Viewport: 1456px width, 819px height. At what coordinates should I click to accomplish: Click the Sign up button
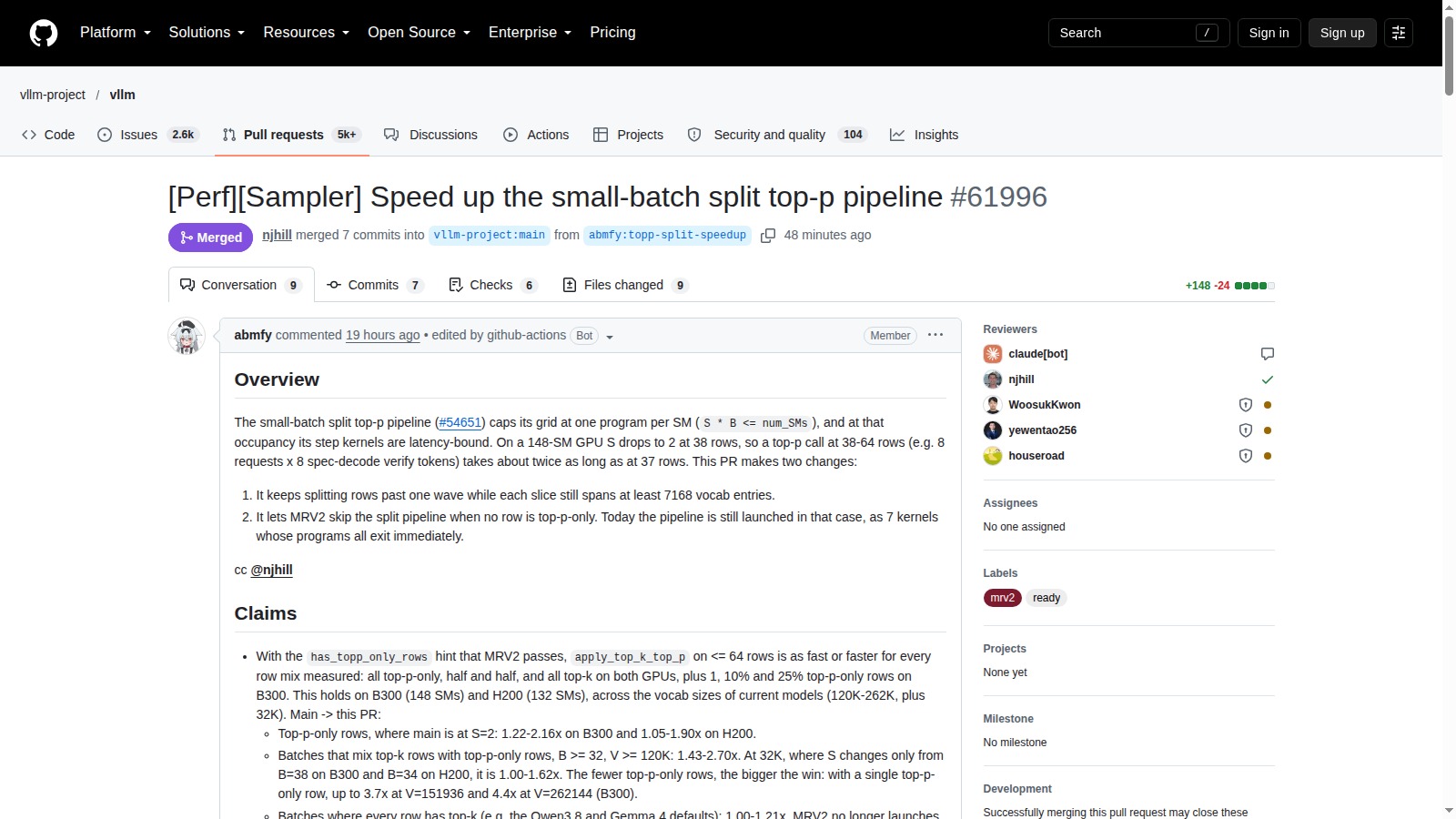(1342, 33)
